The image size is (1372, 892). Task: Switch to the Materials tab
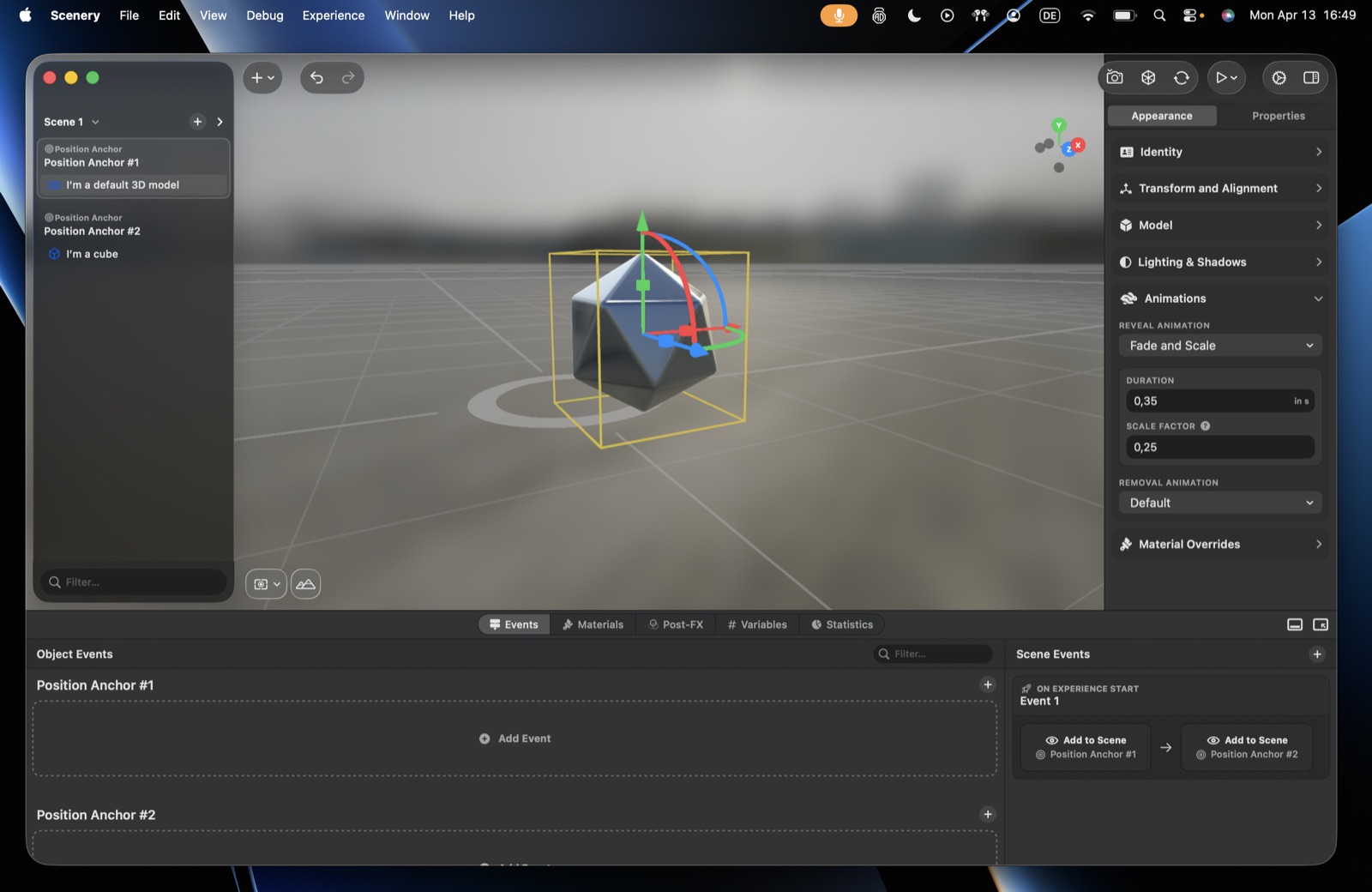(593, 625)
